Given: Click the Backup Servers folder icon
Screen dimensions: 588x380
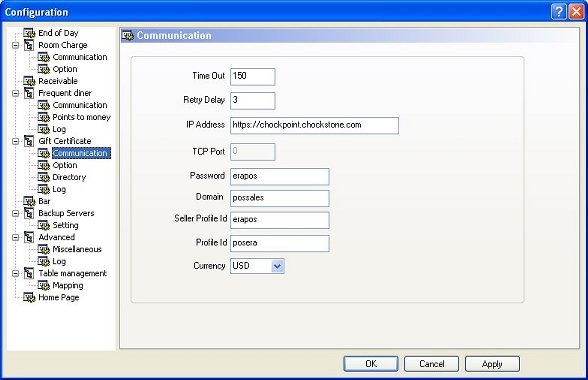Looking at the screenshot, I should pos(29,213).
